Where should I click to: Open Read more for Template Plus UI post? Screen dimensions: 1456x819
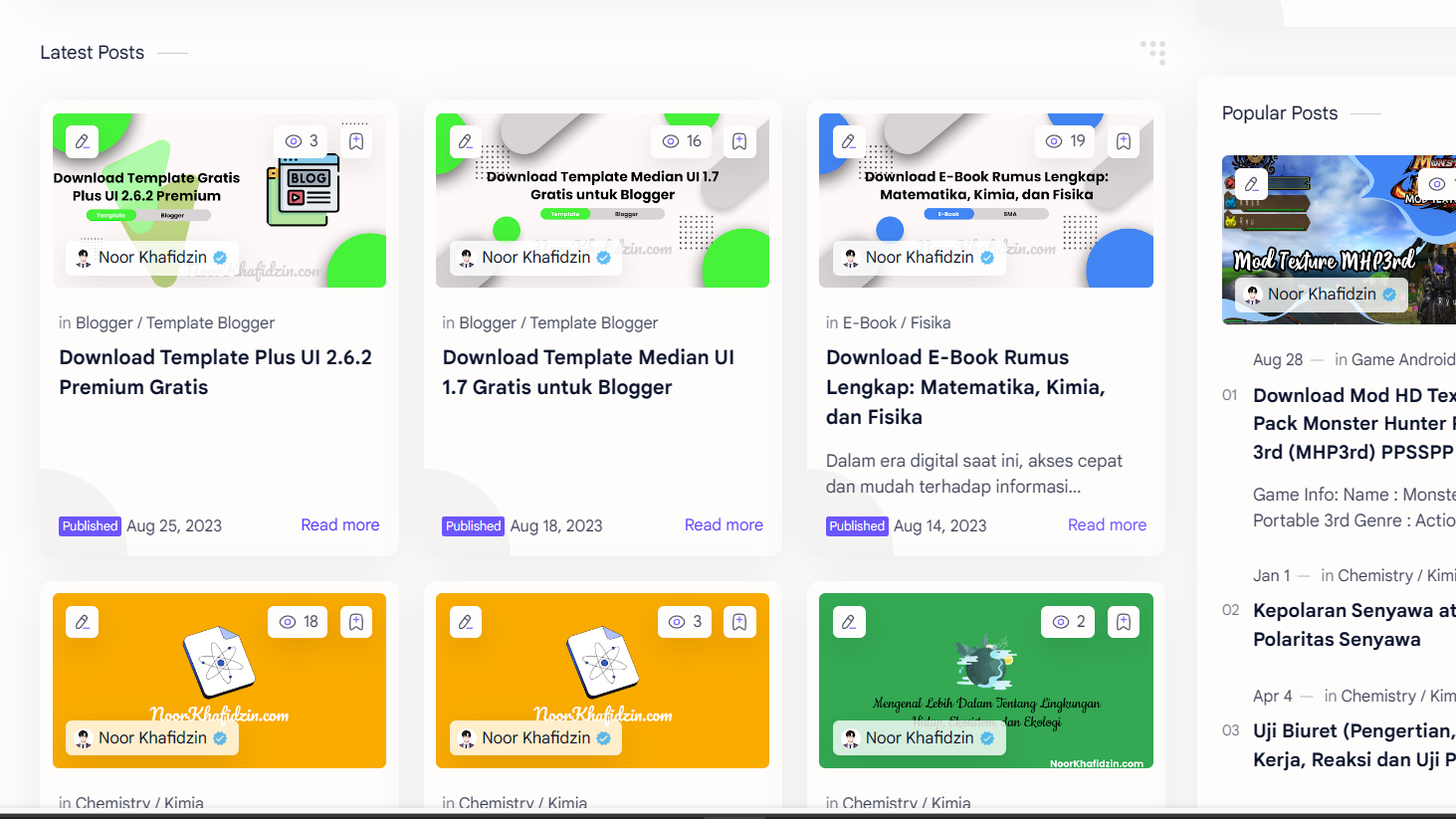339,524
